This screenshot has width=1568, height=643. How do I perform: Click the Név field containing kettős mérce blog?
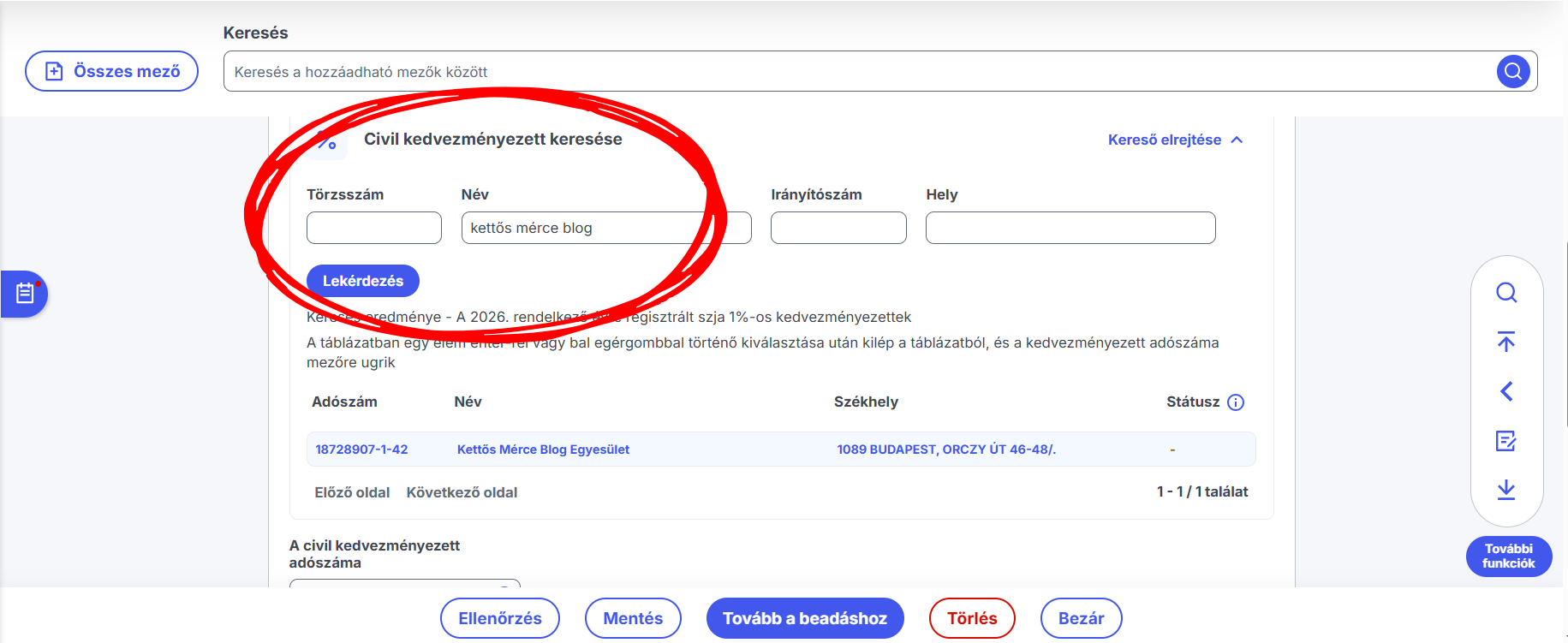point(606,228)
